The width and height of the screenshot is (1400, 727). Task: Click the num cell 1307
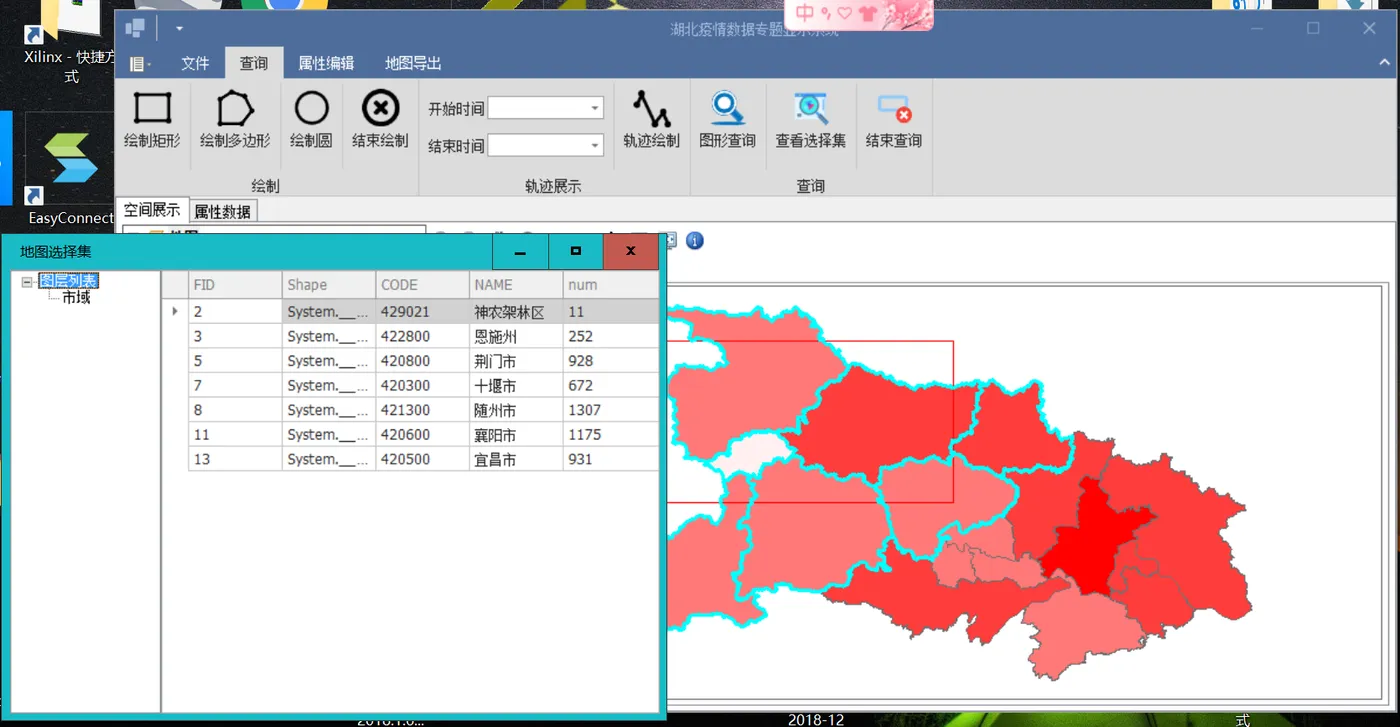point(611,410)
